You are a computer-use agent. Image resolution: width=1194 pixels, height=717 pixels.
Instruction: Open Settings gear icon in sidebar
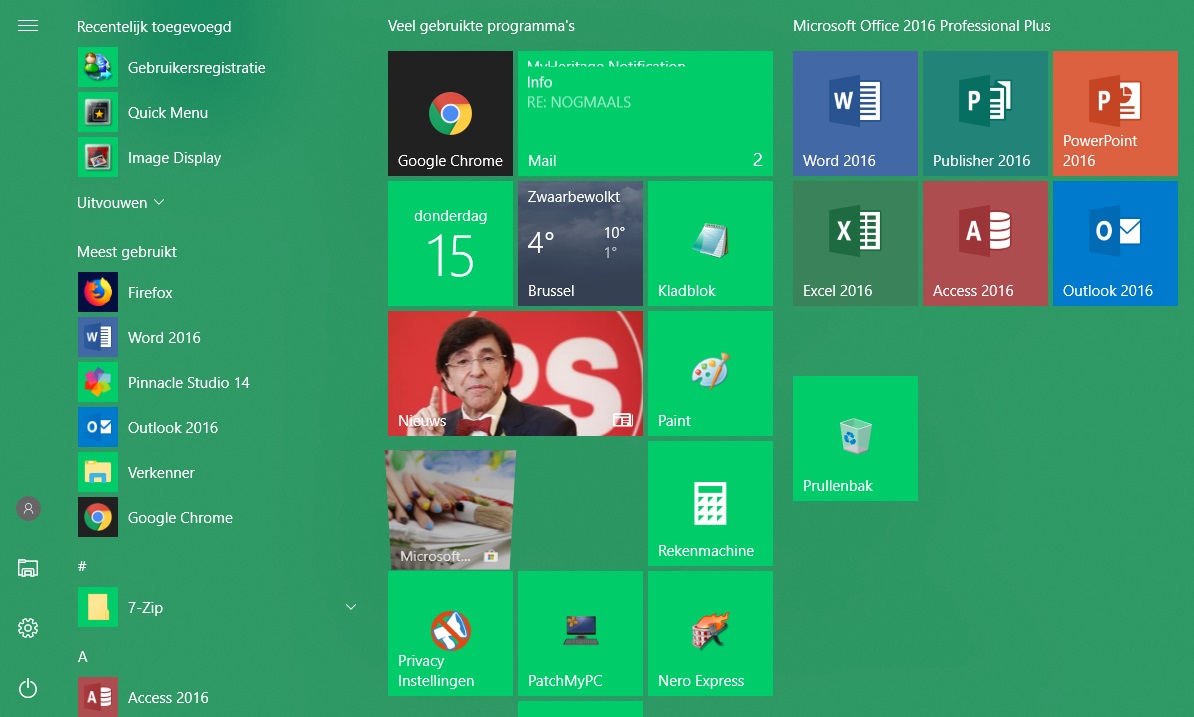click(x=28, y=628)
